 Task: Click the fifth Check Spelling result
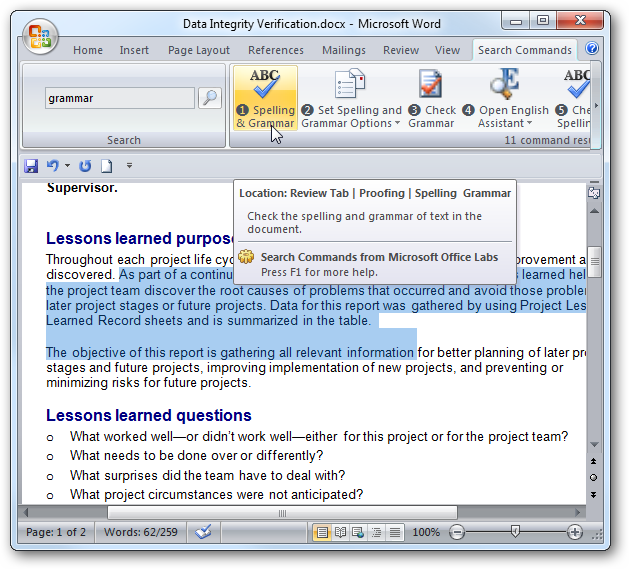pos(572,98)
